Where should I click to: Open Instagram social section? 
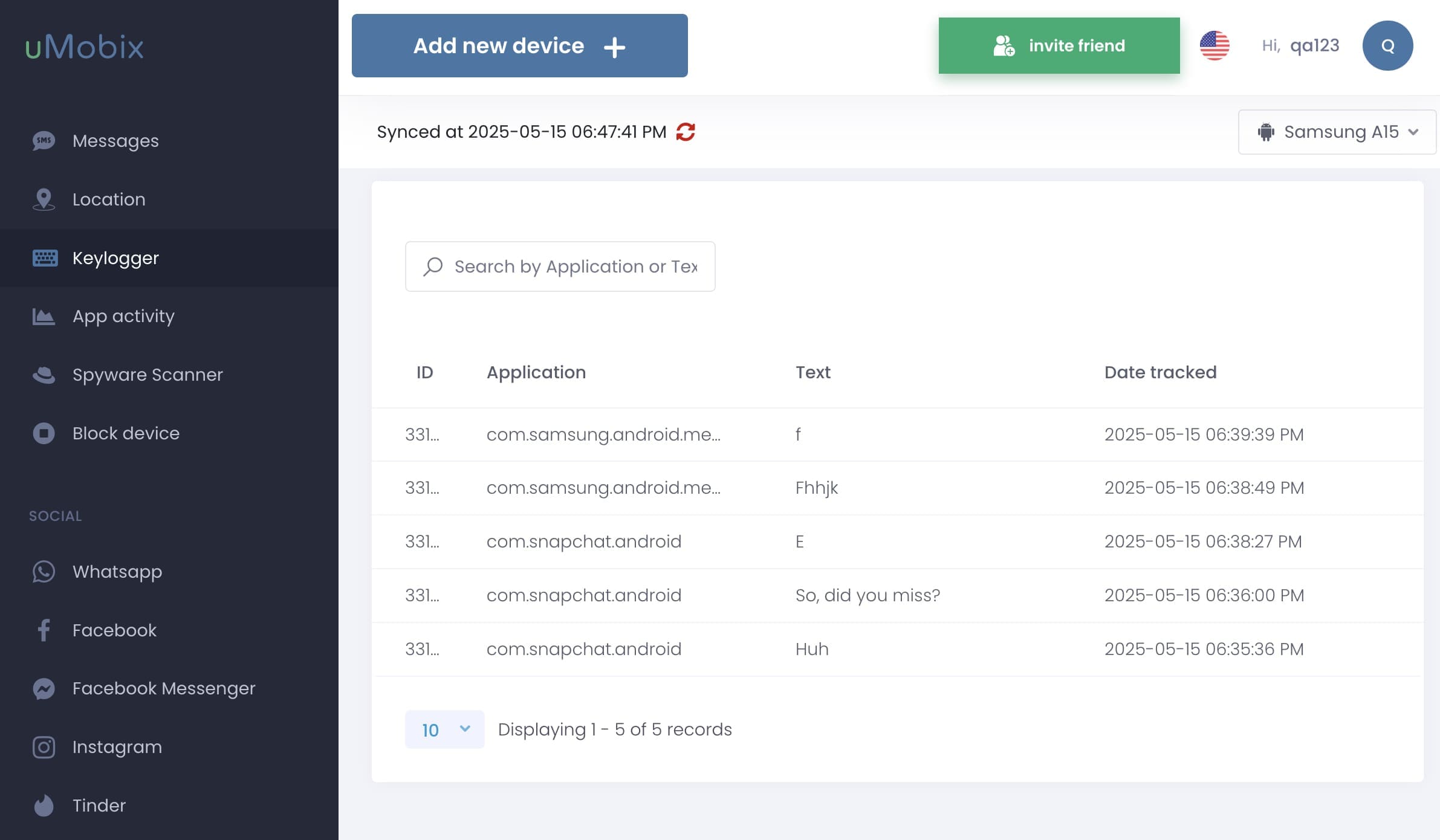(117, 747)
